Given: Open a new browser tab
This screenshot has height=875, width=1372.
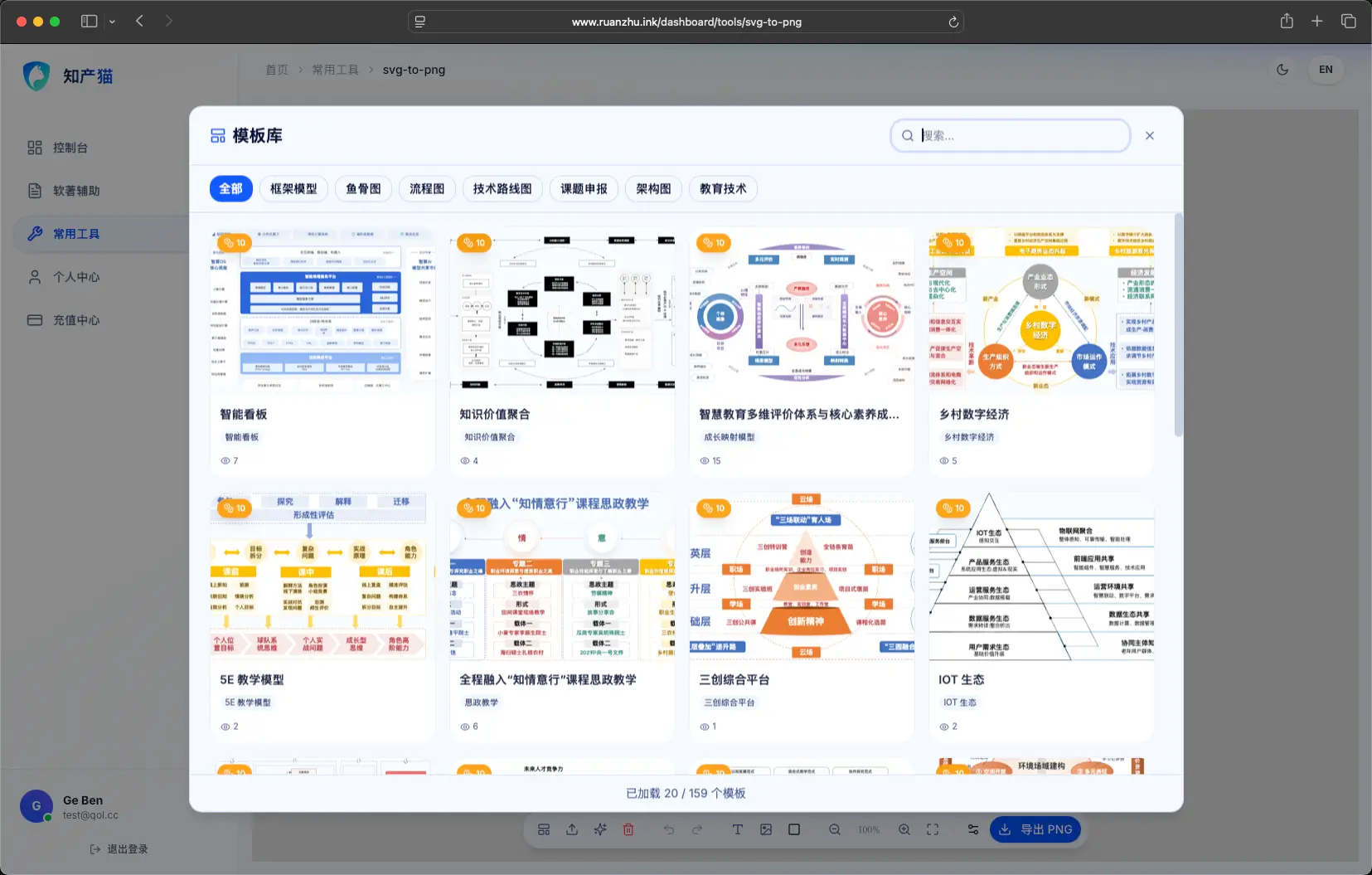Looking at the screenshot, I should 1316,22.
